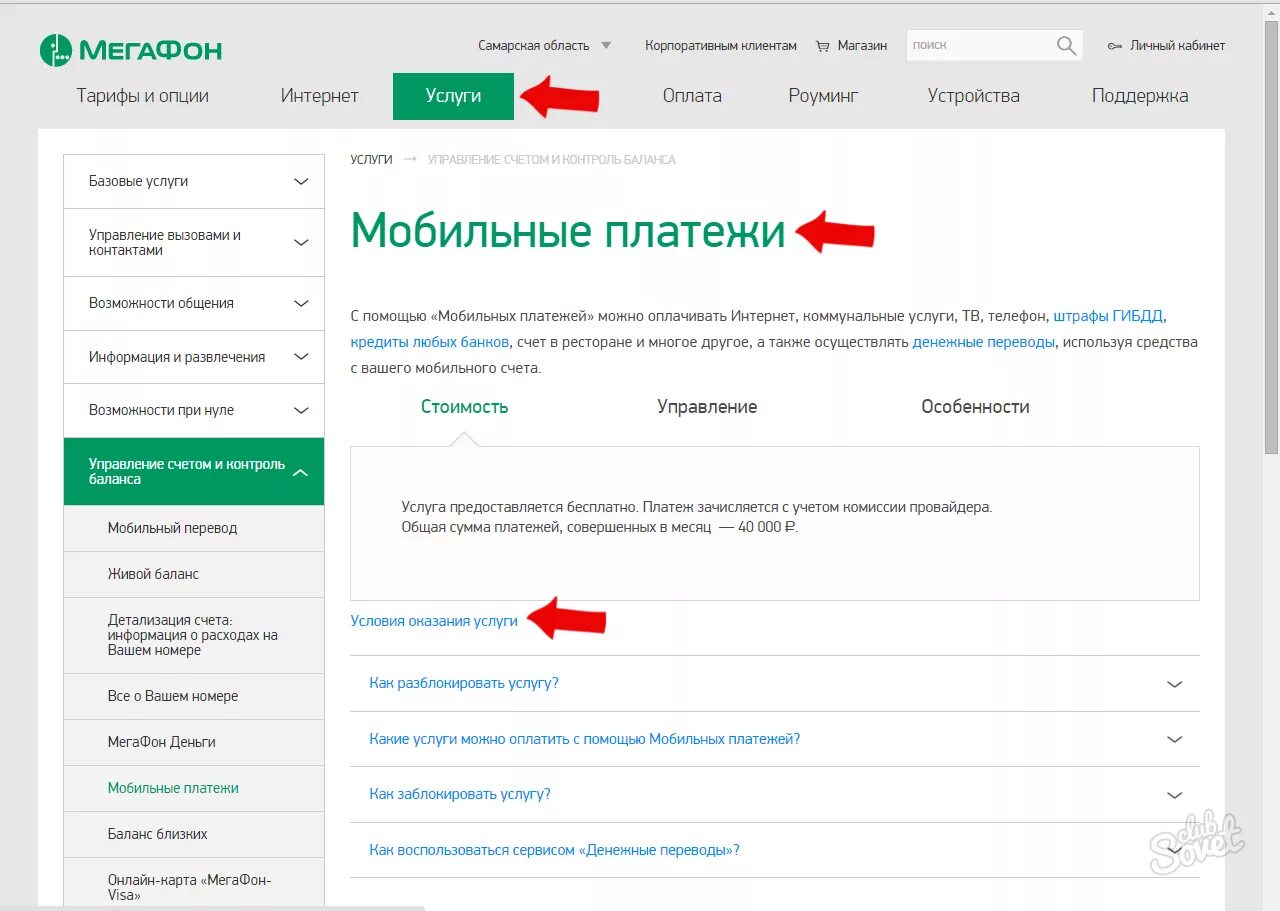1280x911 pixels.
Task: Open Условия оказания услуги link
Action: click(x=434, y=621)
